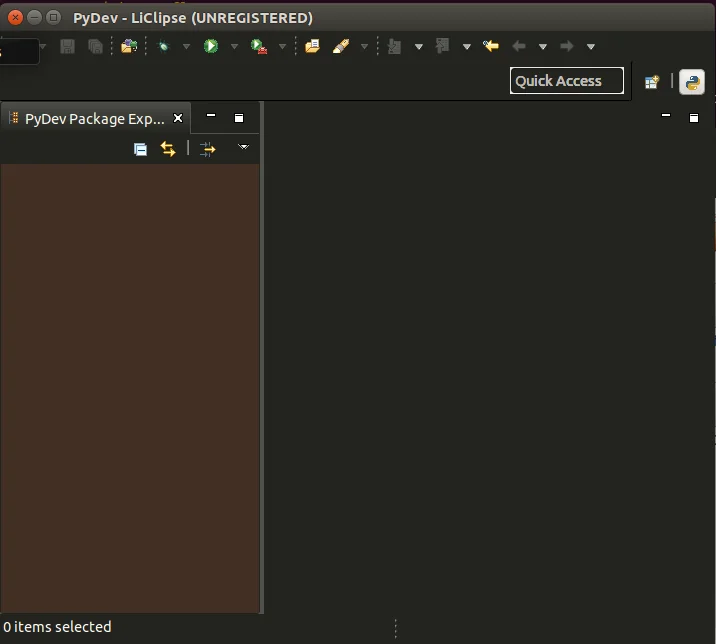This screenshot has height=644, width=716.
Task: Start a Debug session with bug icon
Action: [x=163, y=46]
